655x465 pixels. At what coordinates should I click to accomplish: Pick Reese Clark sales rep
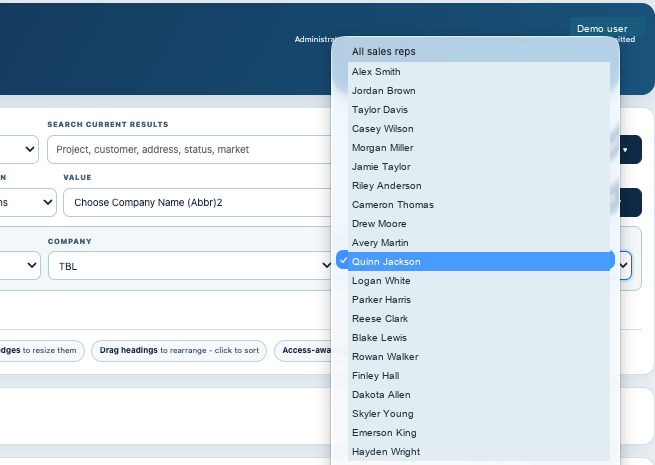(x=479, y=319)
